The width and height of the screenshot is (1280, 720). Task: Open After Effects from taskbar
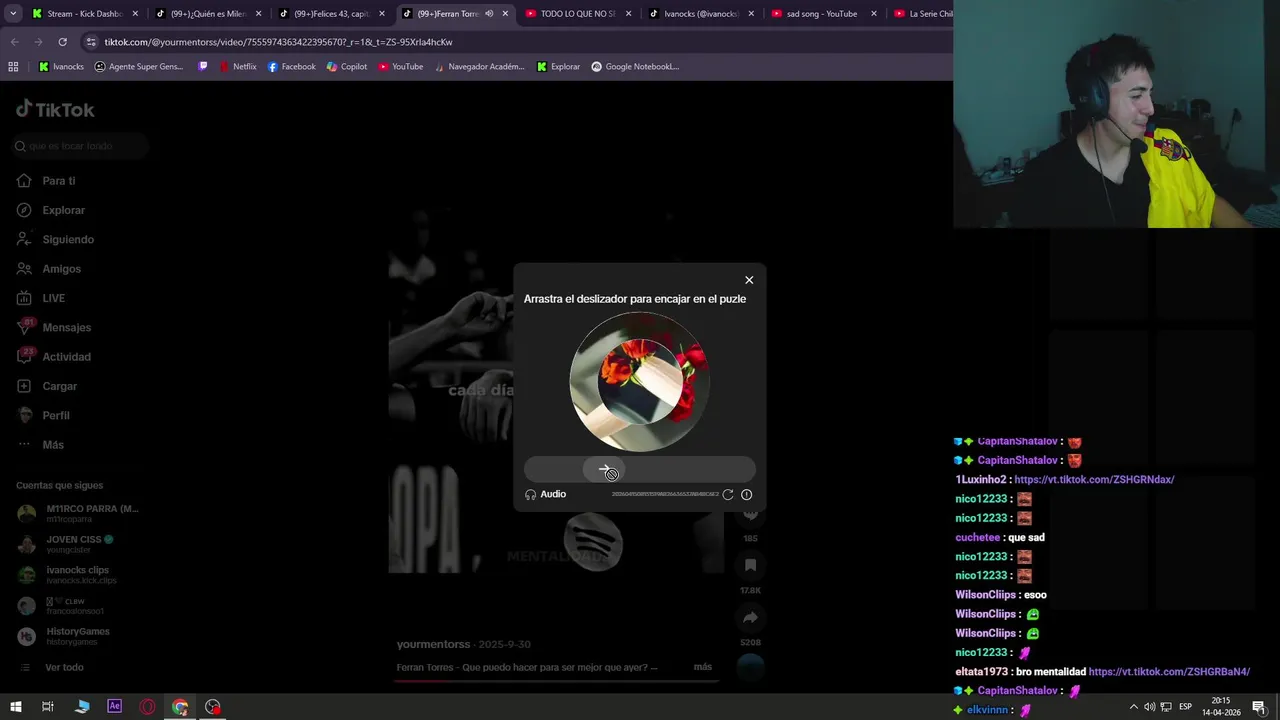pyautogui.click(x=114, y=707)
